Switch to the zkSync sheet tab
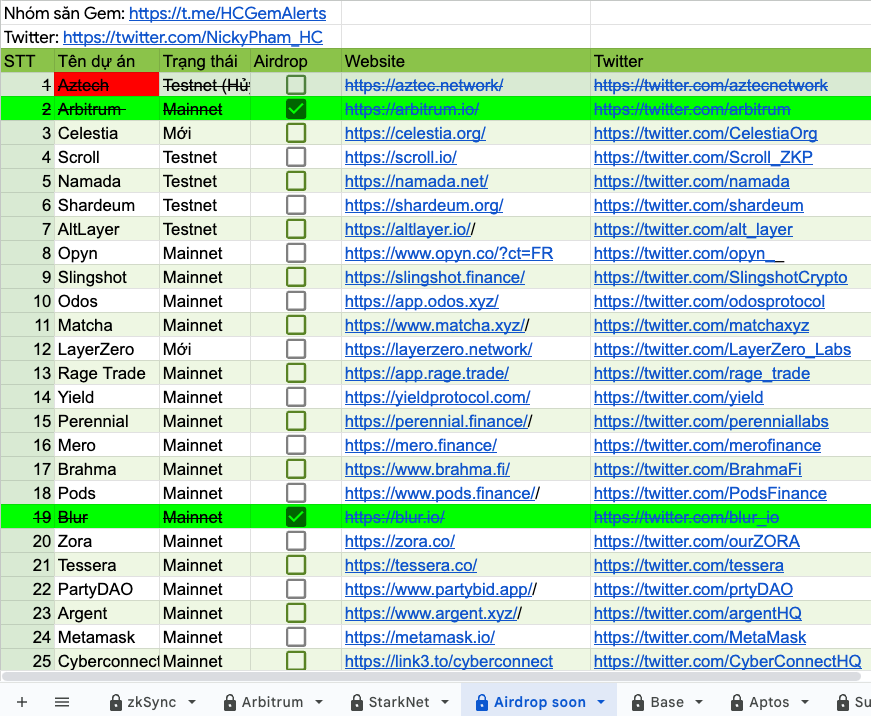871x716 pixels. 152,702
